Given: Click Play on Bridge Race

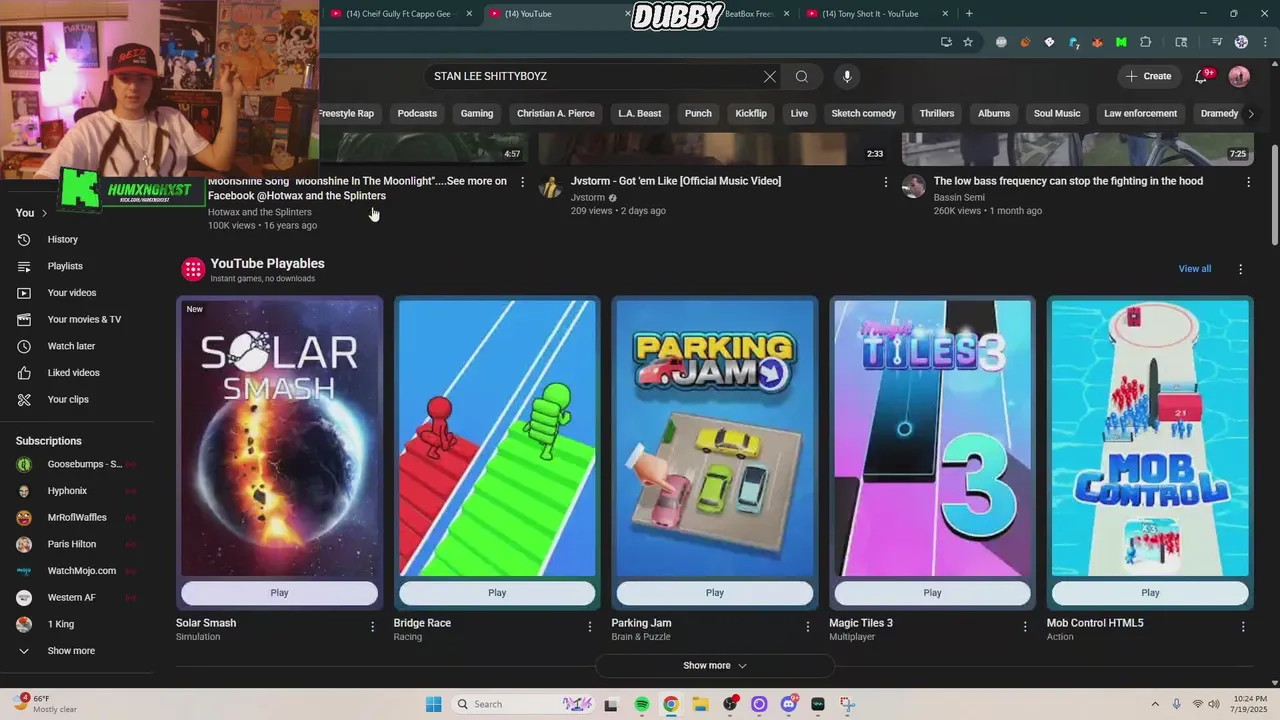Looking at the screenshot, I should [497, 593].
